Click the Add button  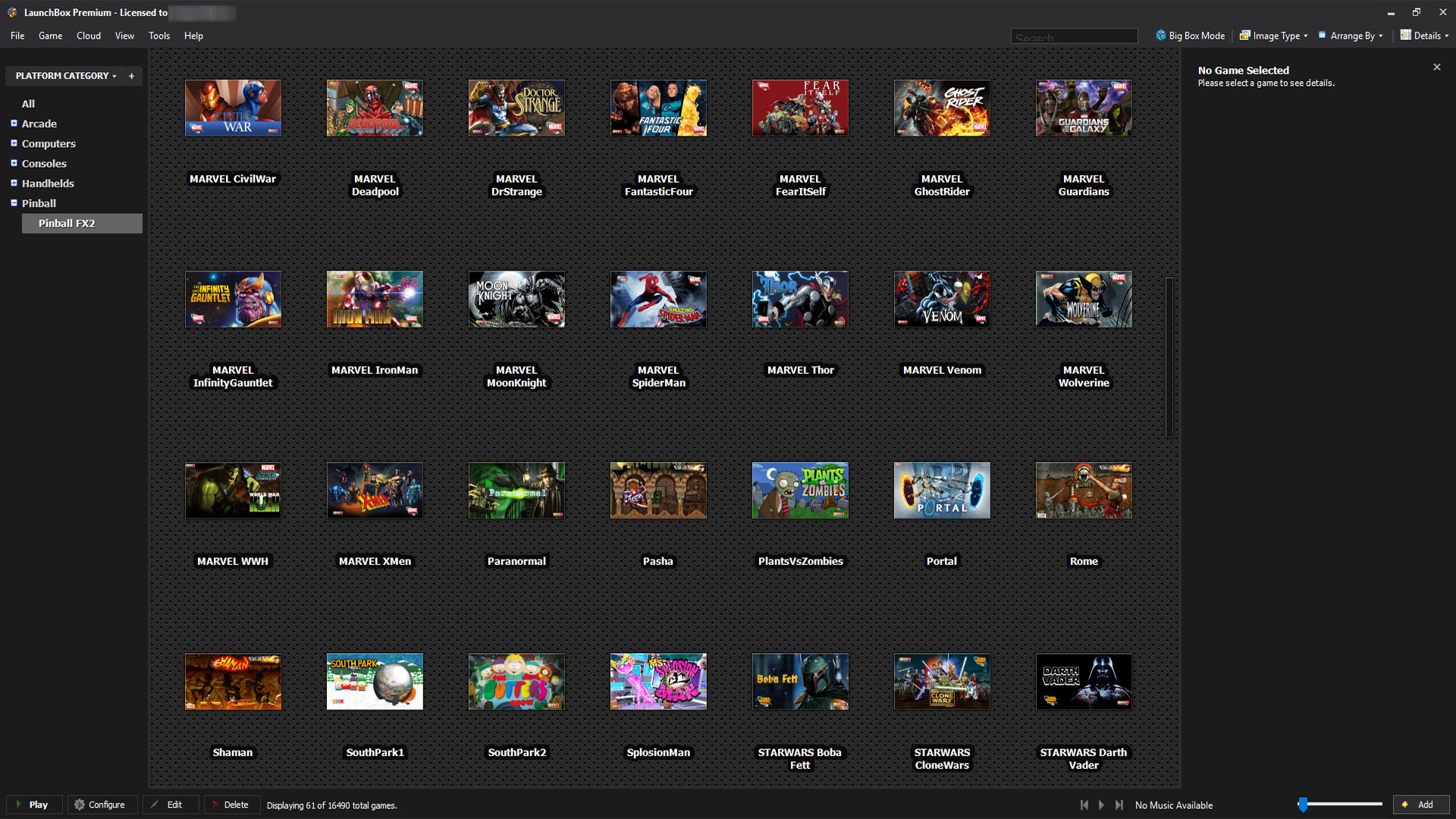click(1420, 805)
